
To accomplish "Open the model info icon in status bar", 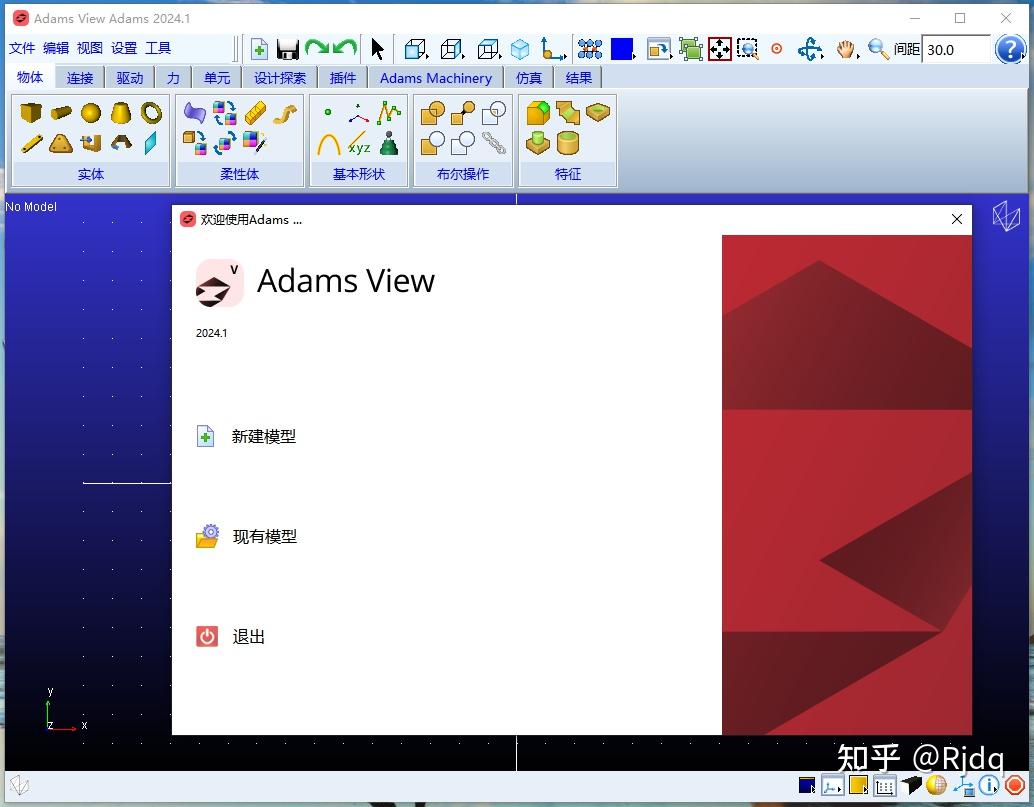I will tap(988, 786).
